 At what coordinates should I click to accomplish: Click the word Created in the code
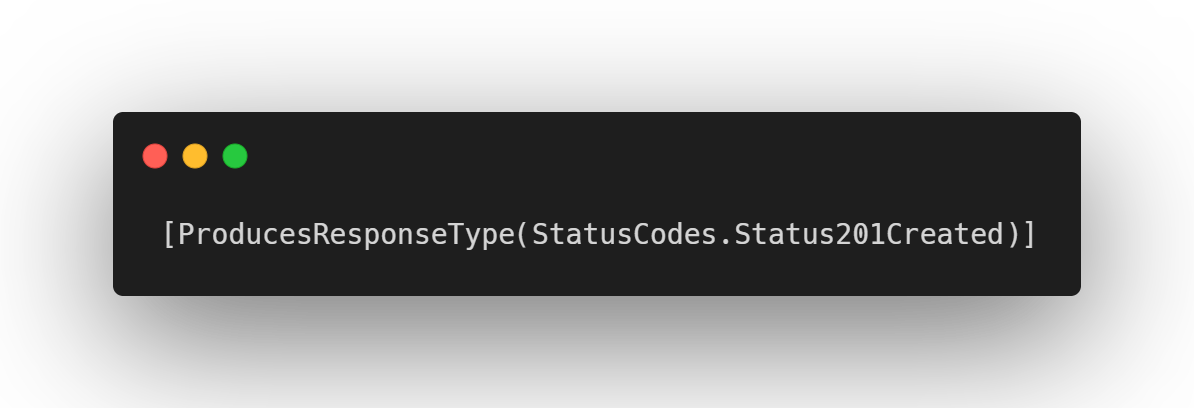(945, 234)
